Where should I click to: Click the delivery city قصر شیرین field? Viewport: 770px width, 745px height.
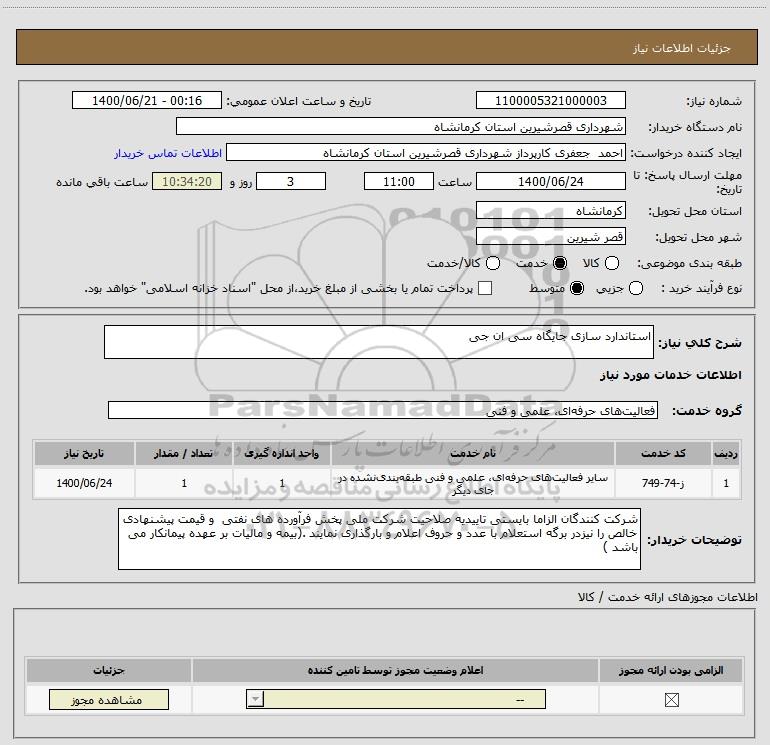[x=550, y=237]
